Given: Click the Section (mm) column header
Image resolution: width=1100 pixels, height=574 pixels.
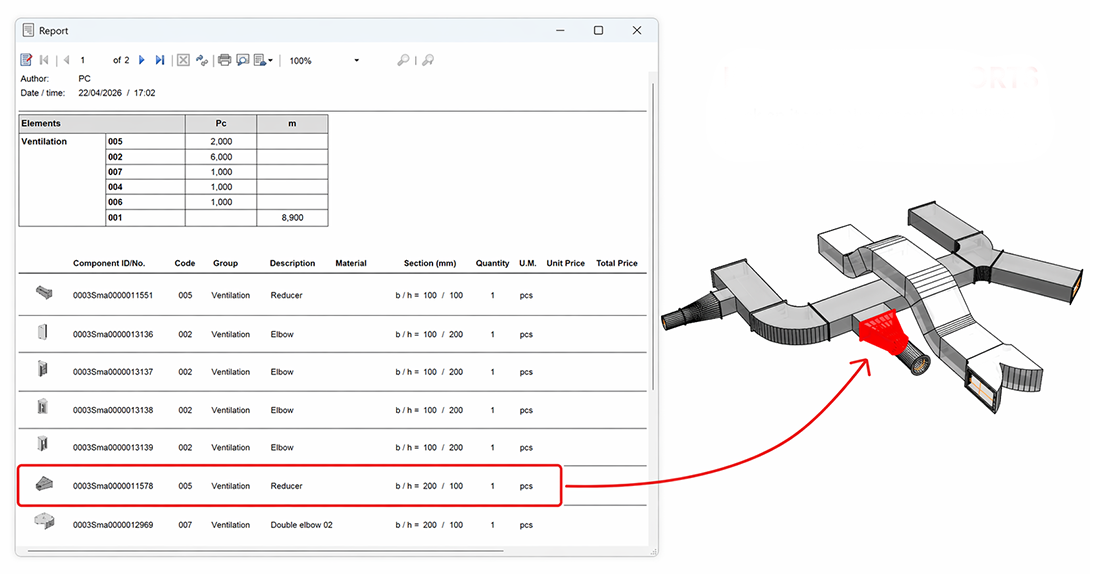Looking at the screenshot, I should pos(430,263).
